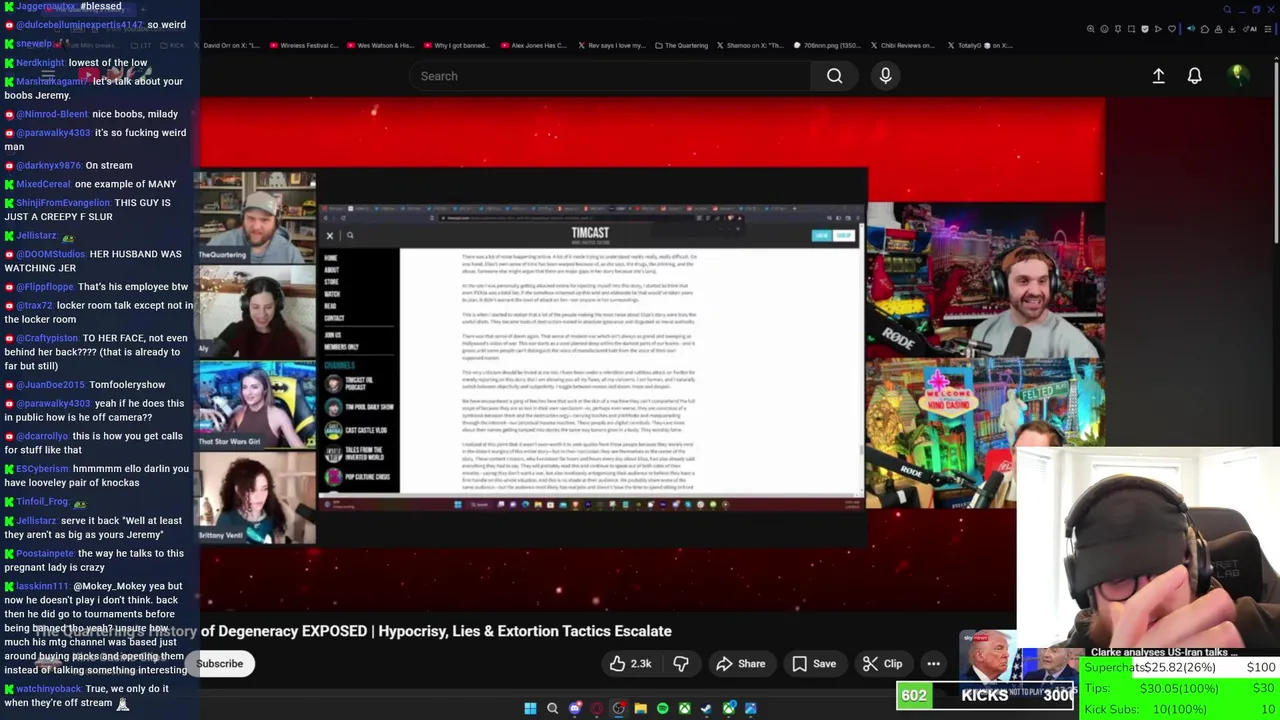The height and width of the screenshot is (720, 1280).
Task: Click the Share button under the video
Action: 740,664
